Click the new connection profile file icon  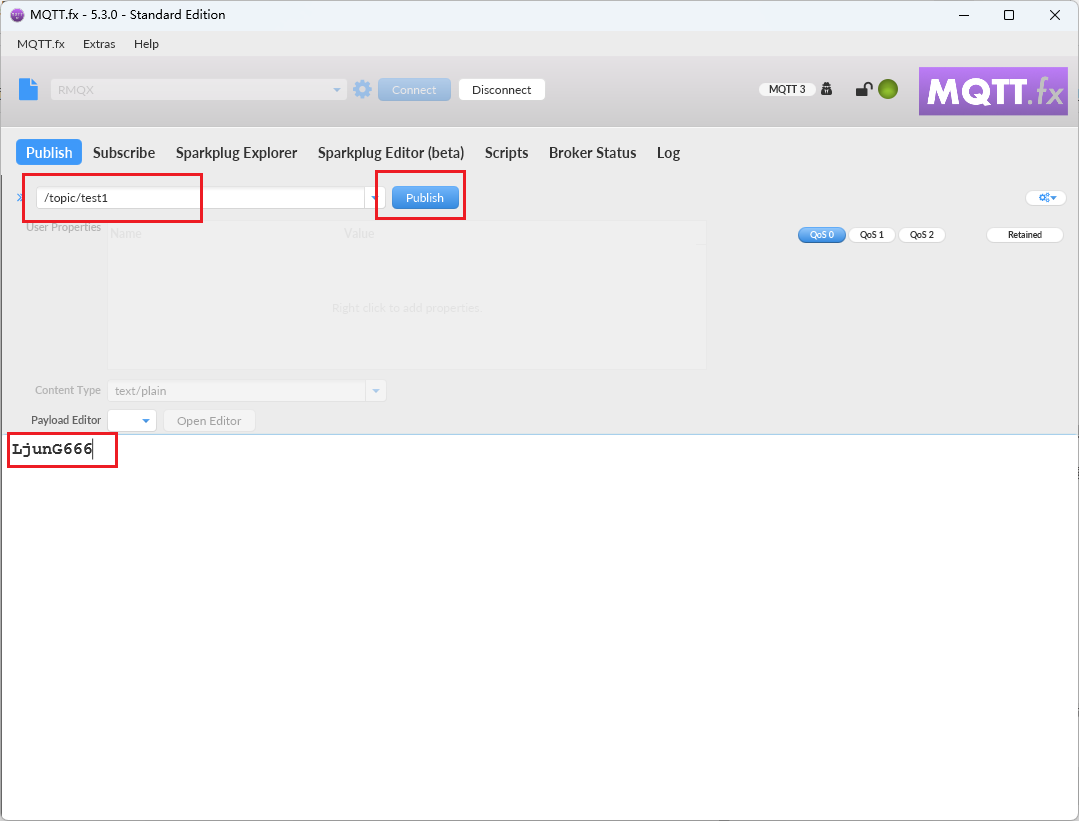[28, 89]
